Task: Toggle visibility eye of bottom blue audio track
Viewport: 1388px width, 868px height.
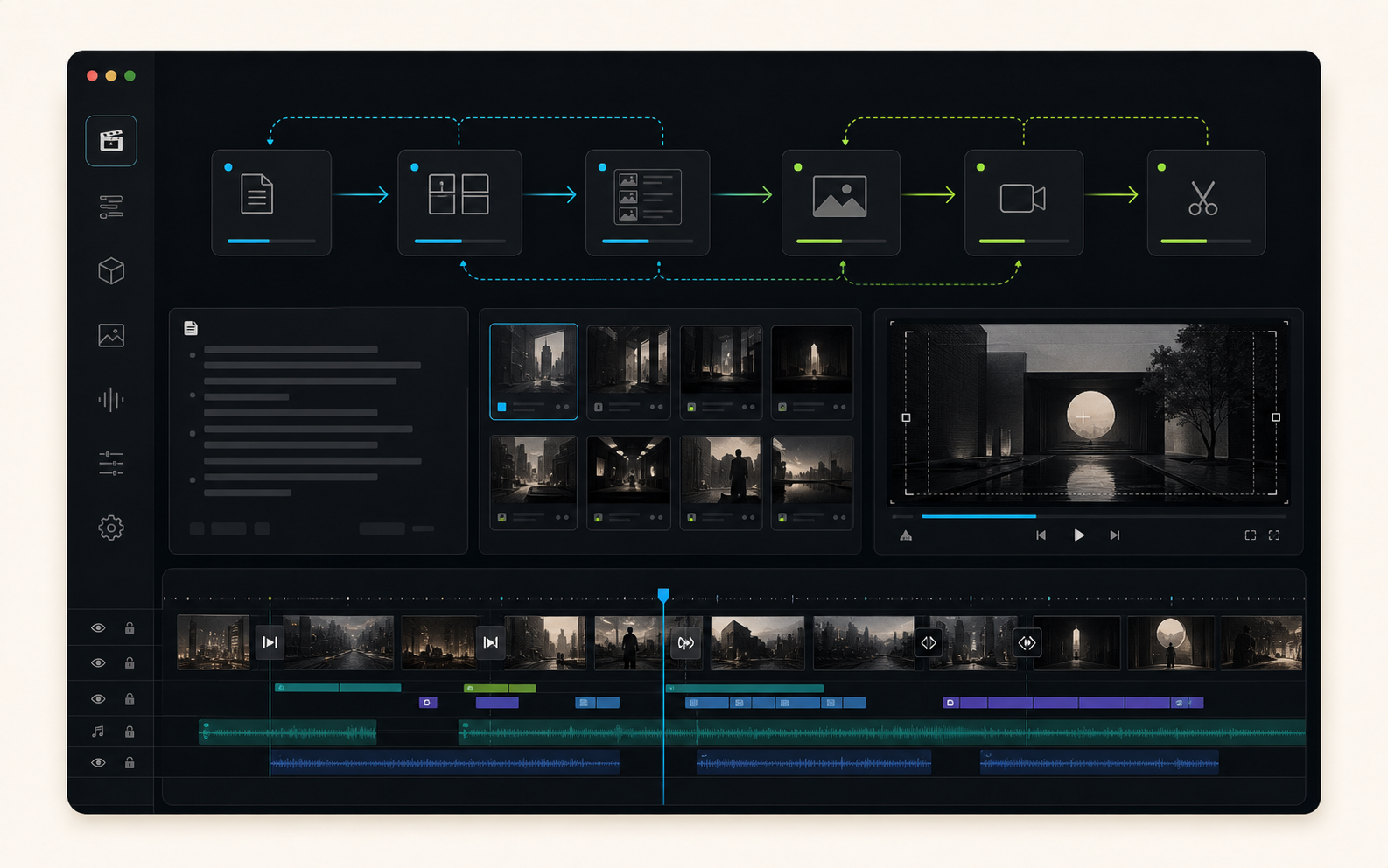Action: 98,763
